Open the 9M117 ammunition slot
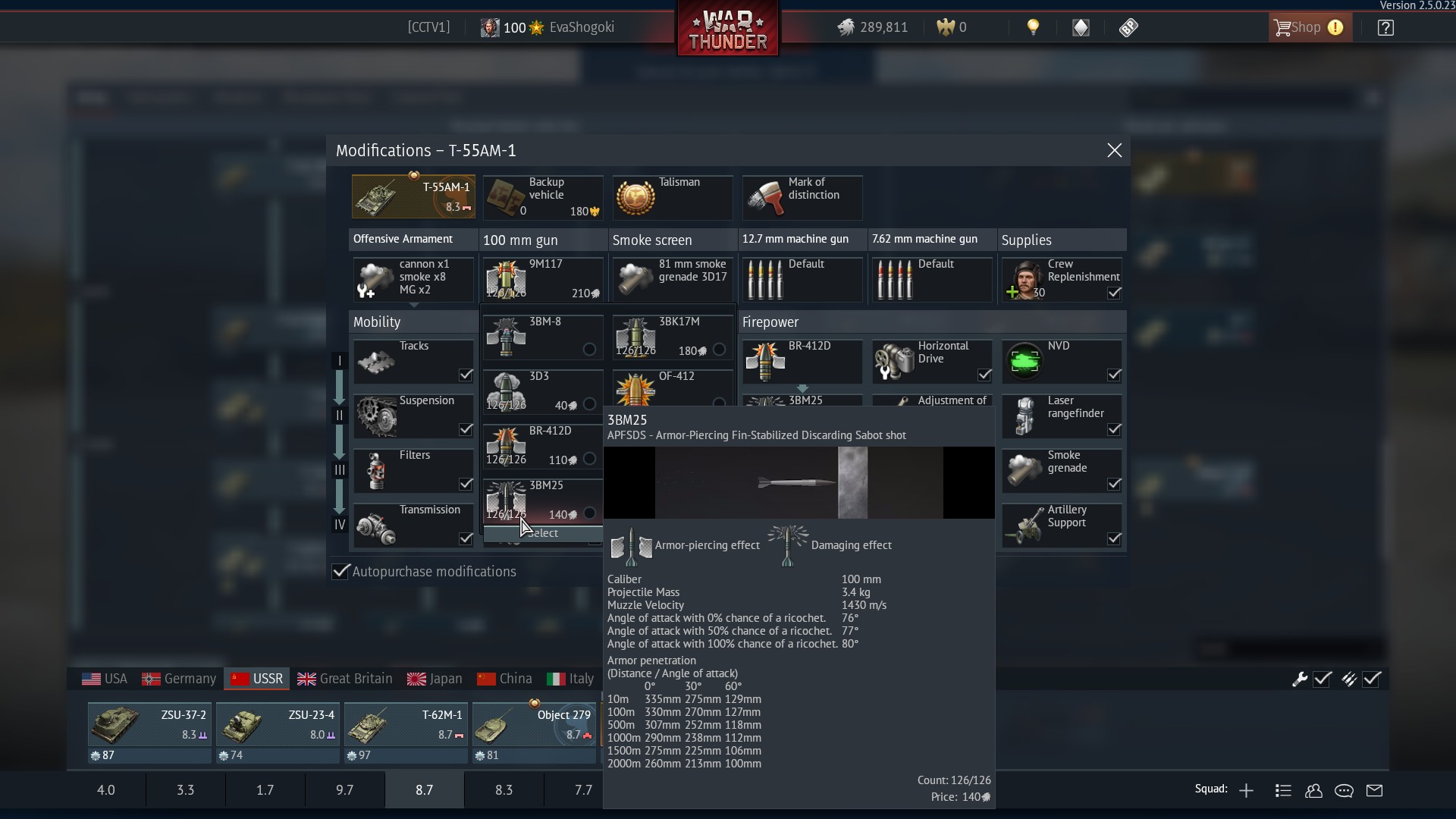 point(543,279)
